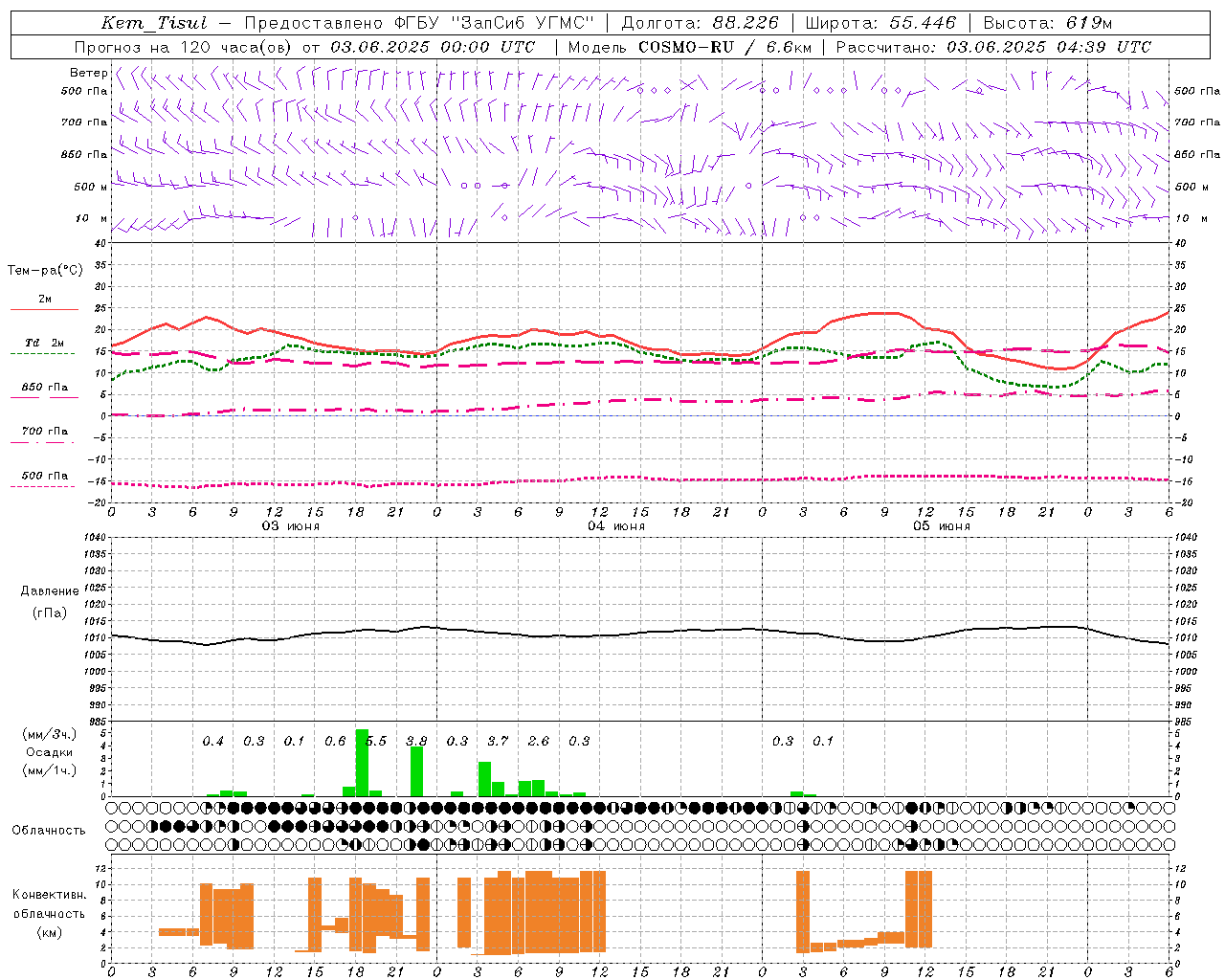Viewport: 1225px width, 980px height.
Task: Click the Рассчитано: 03.06.2025 04:39 UTC timestamp
Action: click(x=993, y=47)
